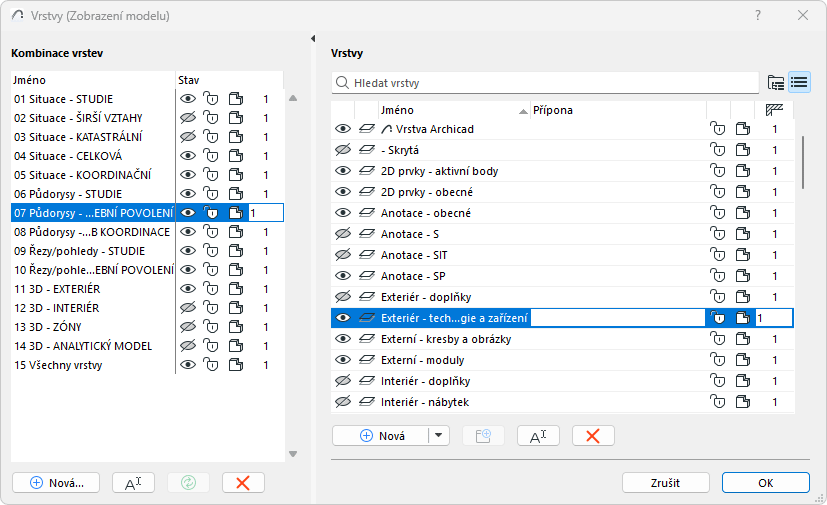Image resolution: width=827 pixels, height=505 pixels.
Task: Sort layers by 'Jméno' column header
Action: coord(450,110)
